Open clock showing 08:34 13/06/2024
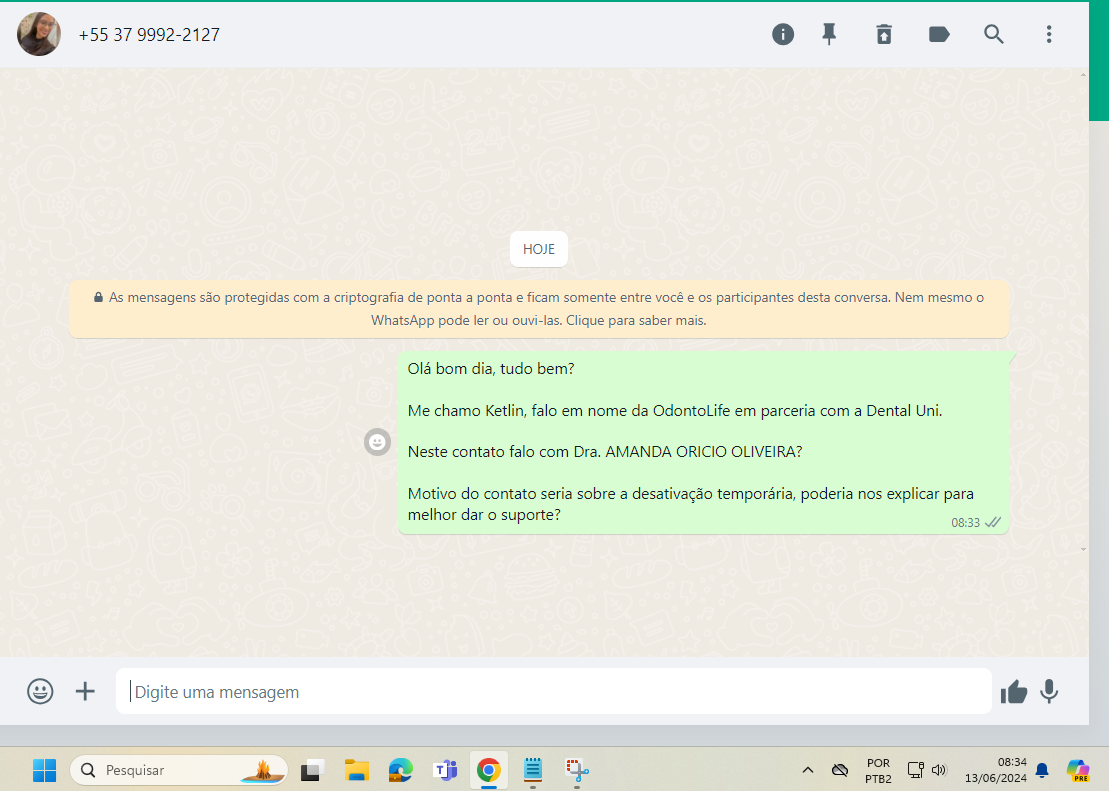The height and width of the screenshot is (791, 1109). pyautogui.click(x=995, y=770)
